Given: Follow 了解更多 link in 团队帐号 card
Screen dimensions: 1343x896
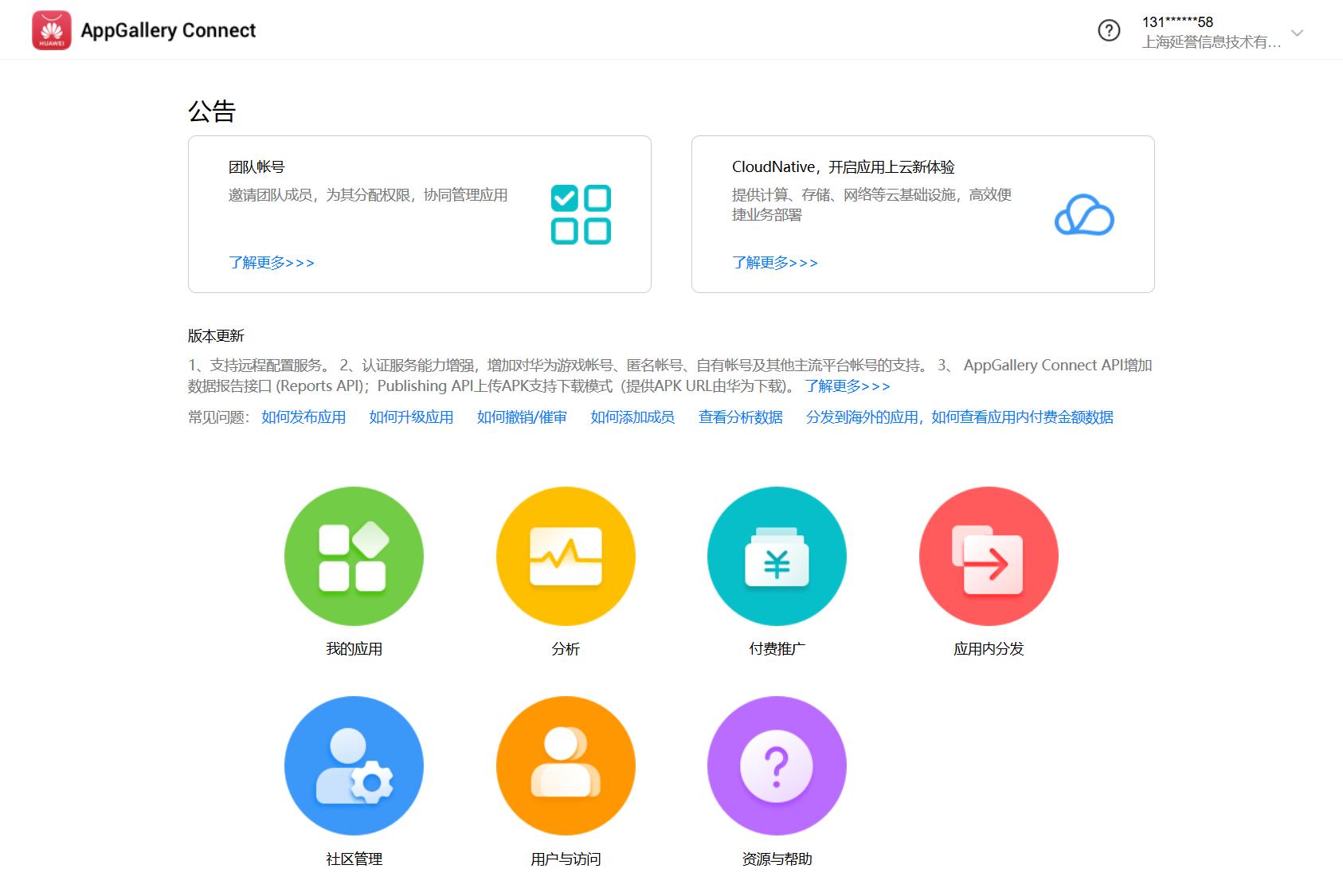Looking at the screenshot, I should click(272, 262).
